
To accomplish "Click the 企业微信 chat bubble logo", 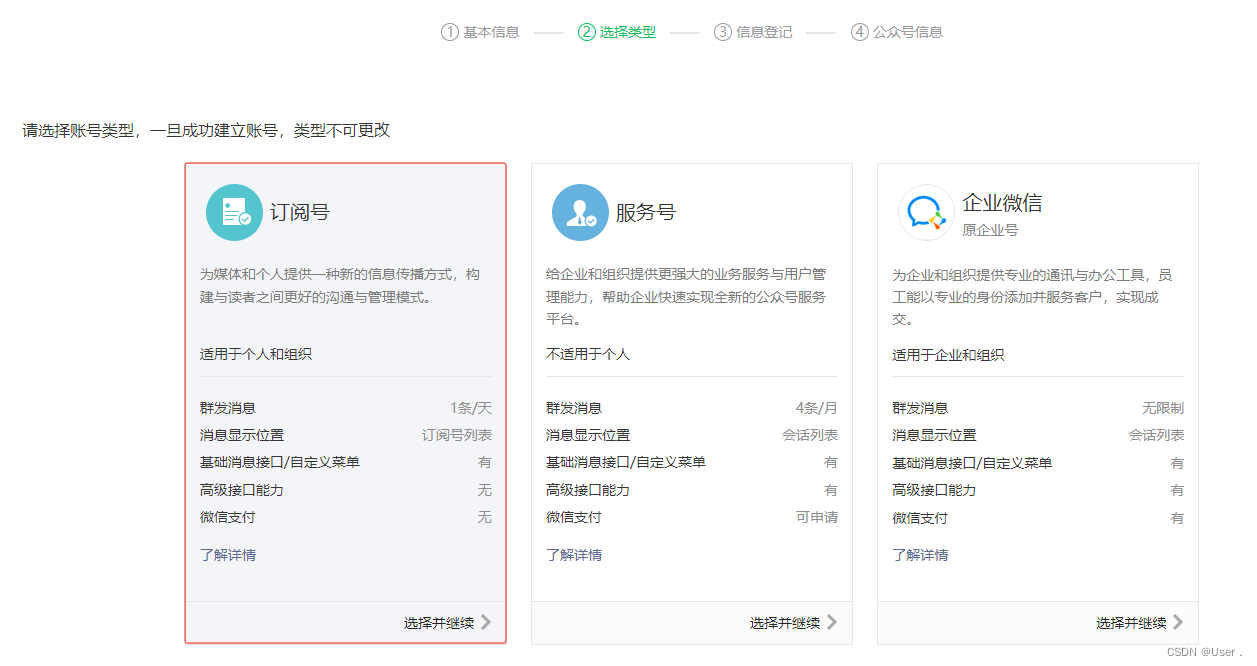I will coord(926,212).
